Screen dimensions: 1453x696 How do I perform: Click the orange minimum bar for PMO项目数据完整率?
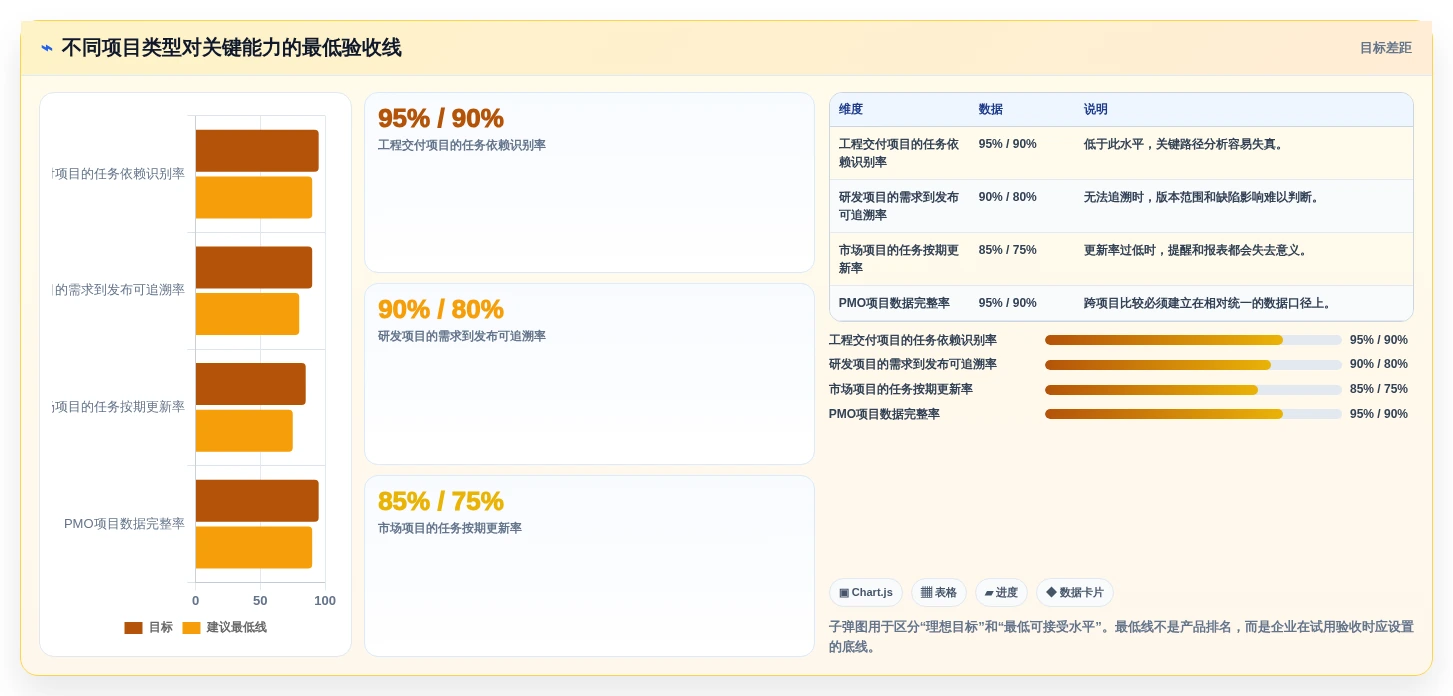click(254, 548)
